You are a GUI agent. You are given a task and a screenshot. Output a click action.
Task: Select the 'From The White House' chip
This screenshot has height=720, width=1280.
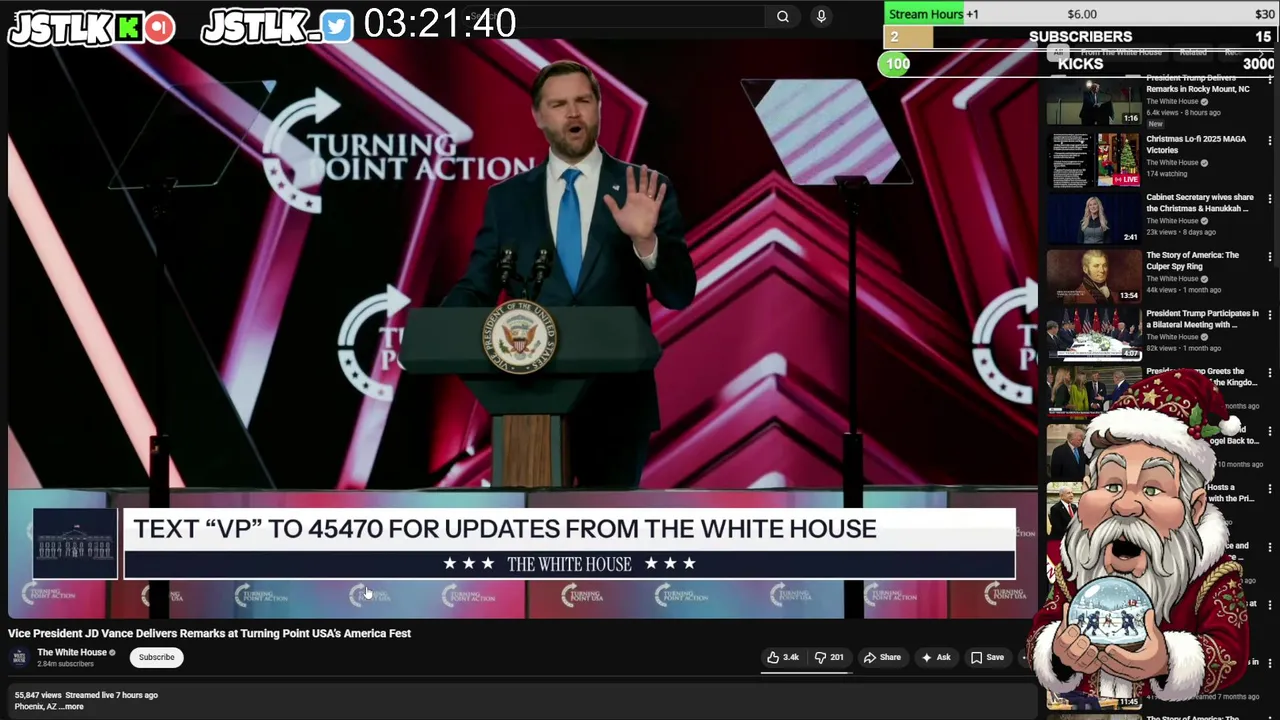tap(1120, 52)
